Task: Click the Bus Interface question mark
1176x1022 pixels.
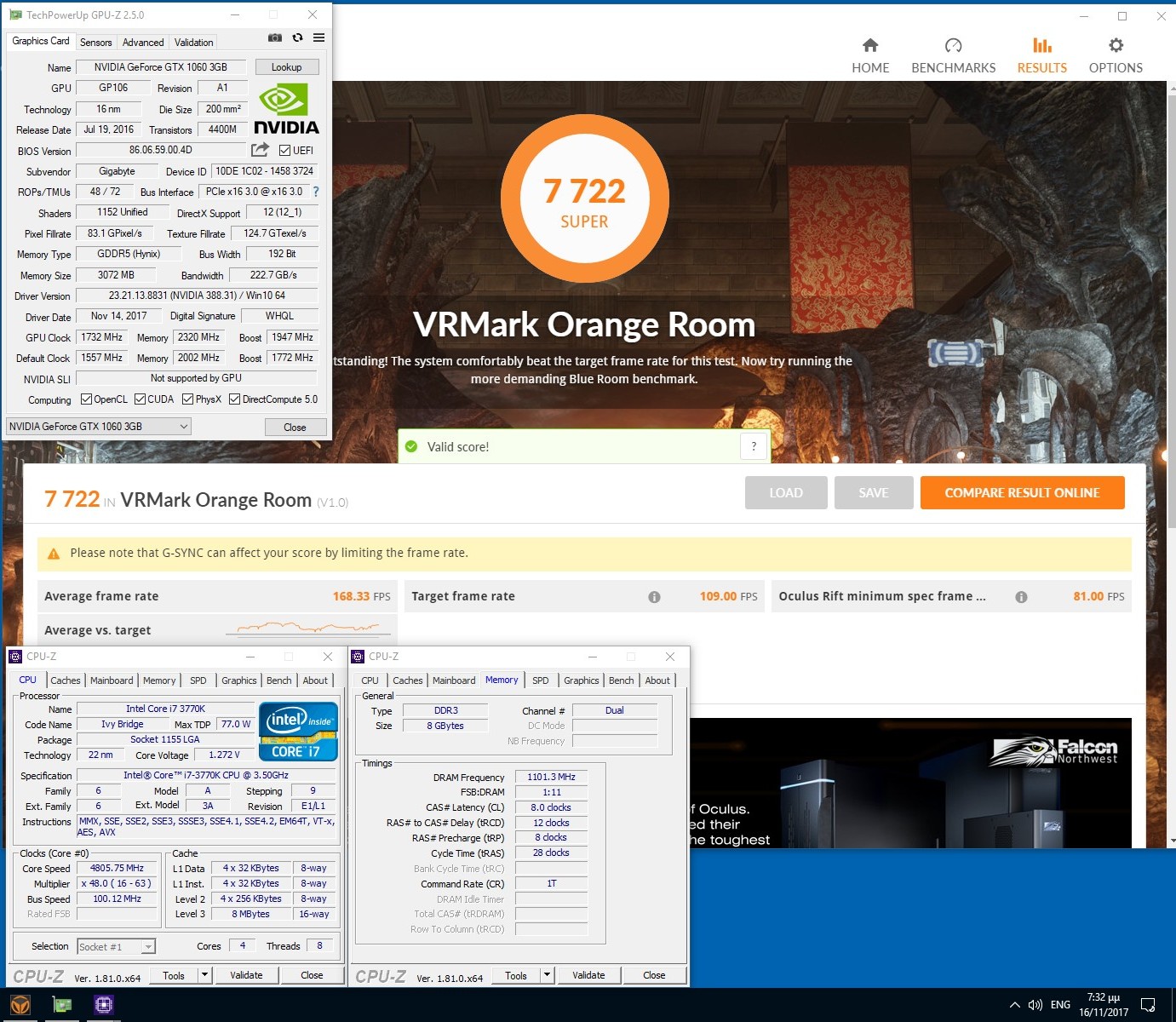Action: click(316, 192)
